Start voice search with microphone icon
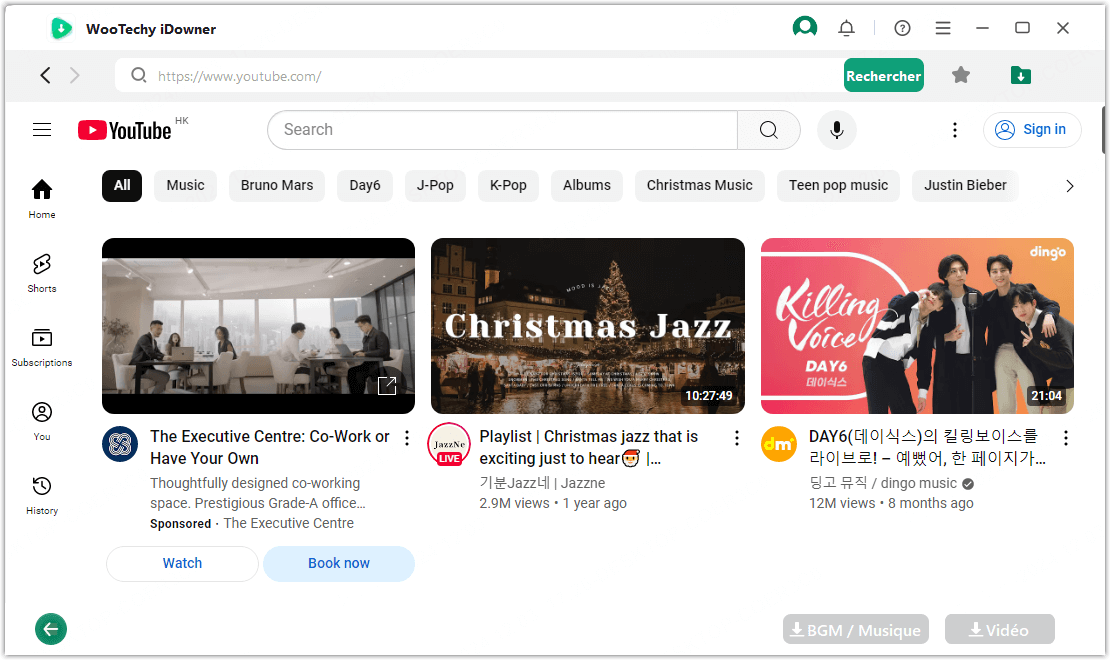The image size is (1110, 660). point(837,130)
